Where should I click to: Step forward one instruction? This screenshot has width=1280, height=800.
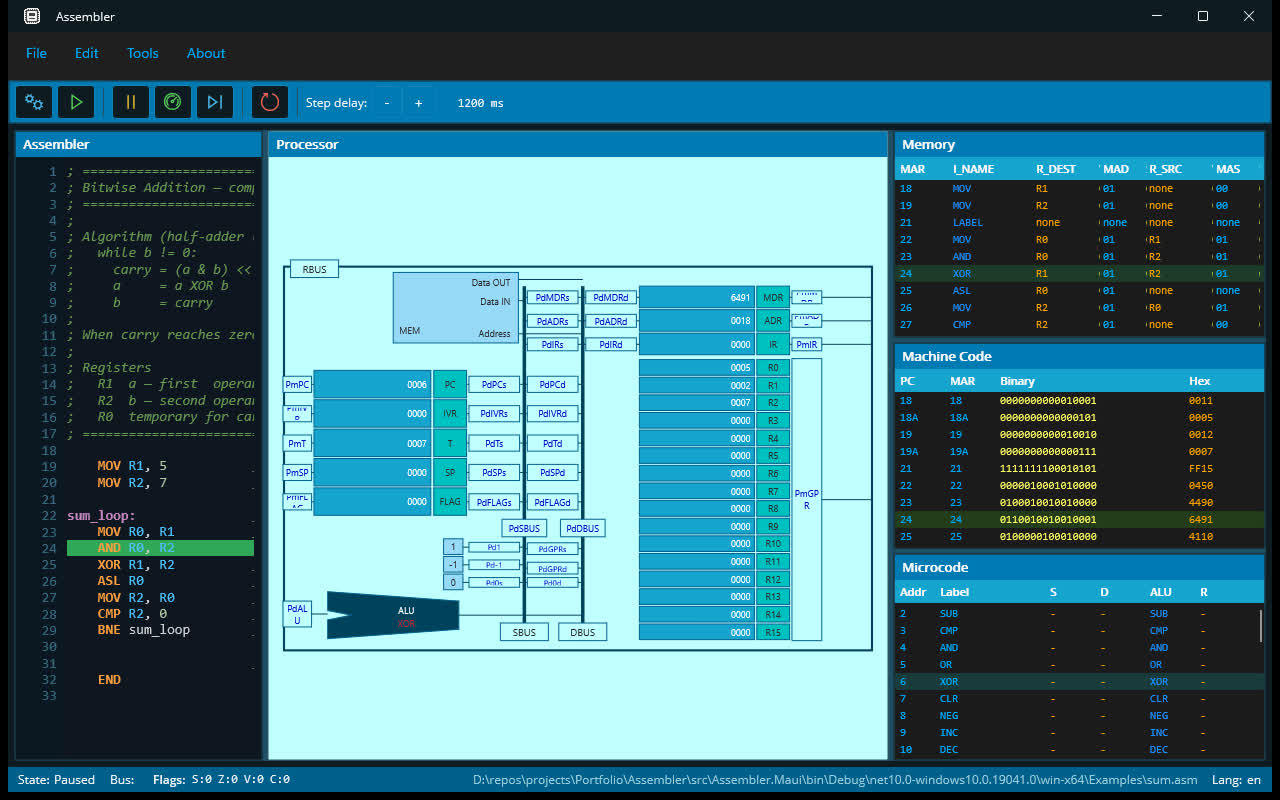click(214, 102)
